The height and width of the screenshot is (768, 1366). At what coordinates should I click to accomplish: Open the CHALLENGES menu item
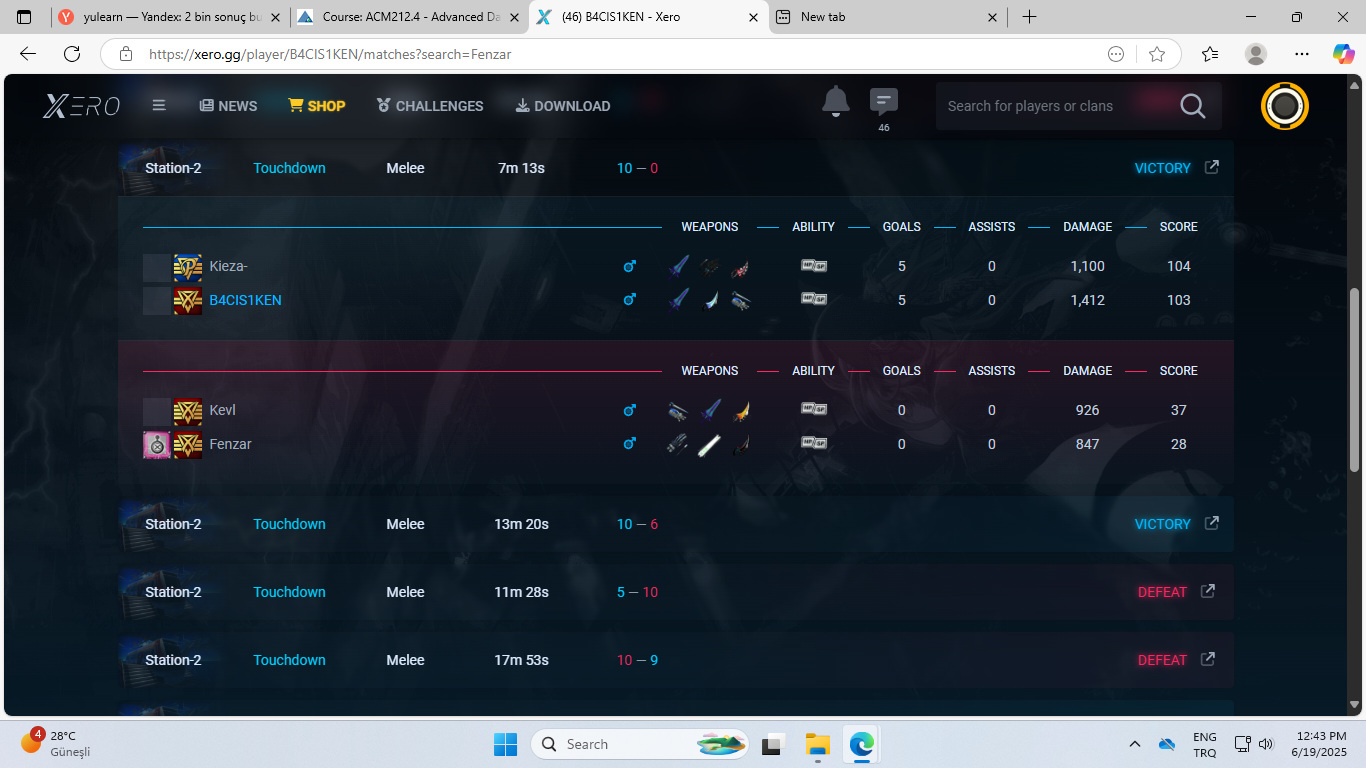click(x=429, y=106)
